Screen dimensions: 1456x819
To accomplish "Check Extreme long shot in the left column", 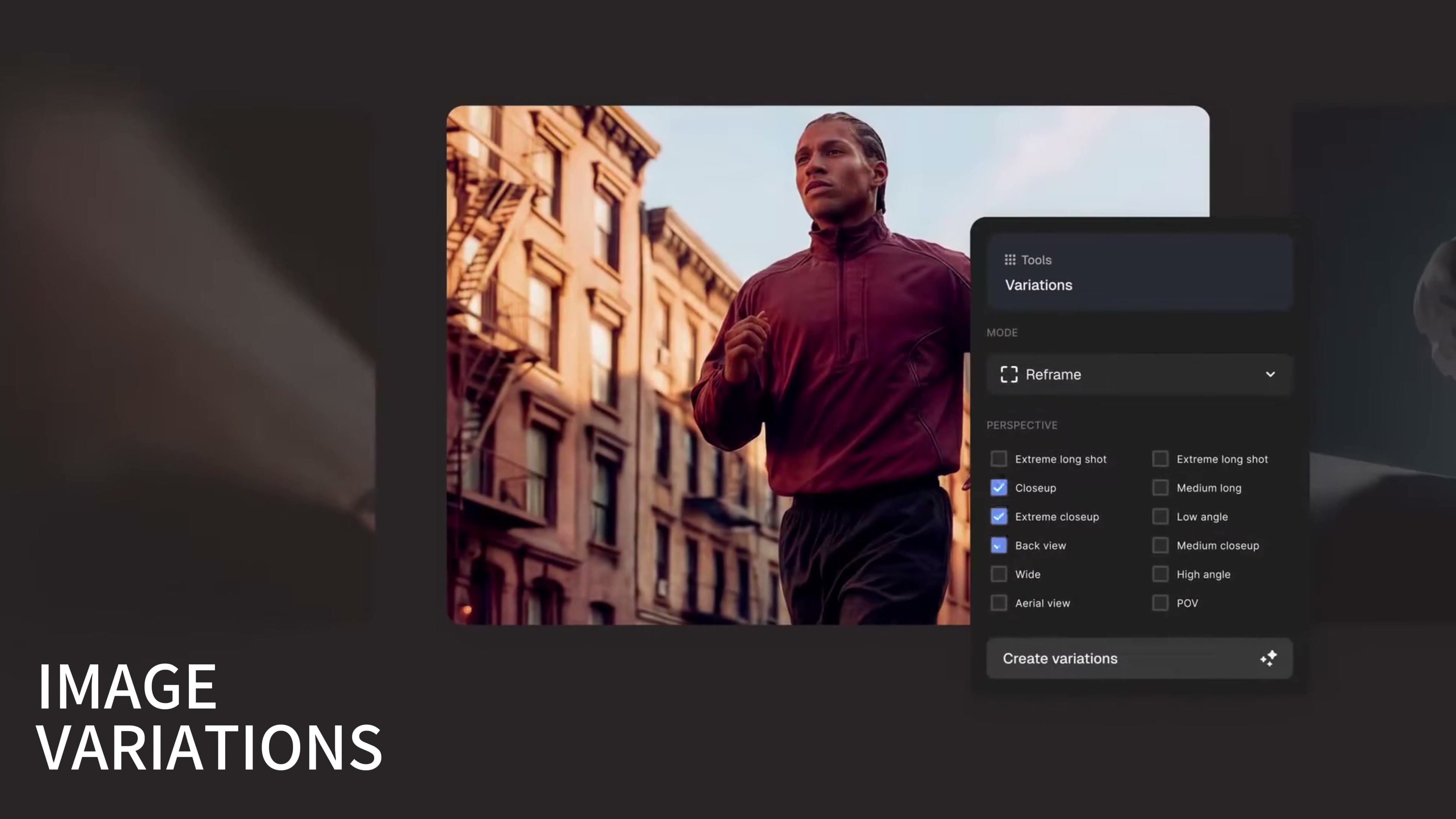I will [999, 458].
